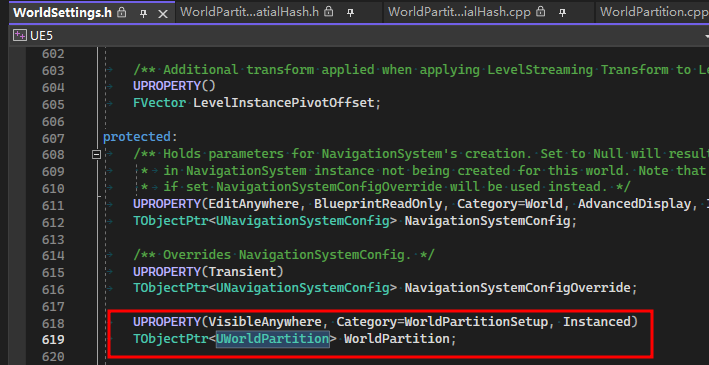Image resolution: width=709 pixels, height=365 pixels.
Task: Click UPROPERTY() on line 604
Action: (174, 86)
